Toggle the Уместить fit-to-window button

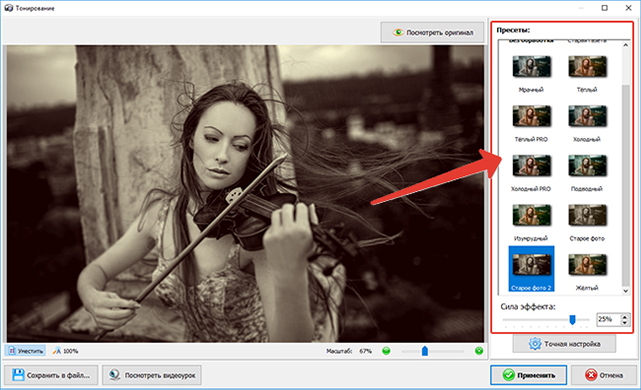26,351
